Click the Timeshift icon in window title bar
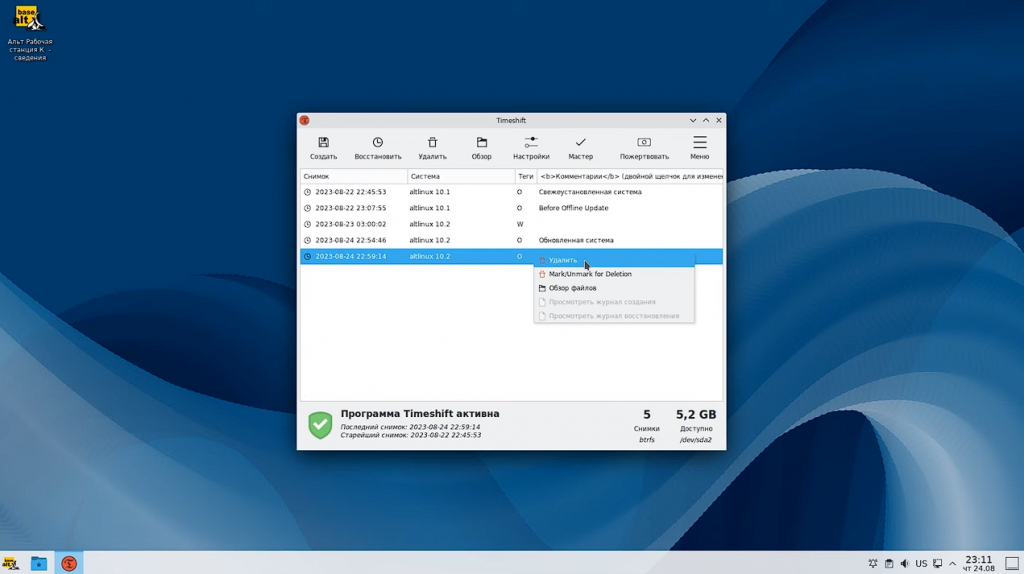The image size is (1024, 574). [304, 120]
